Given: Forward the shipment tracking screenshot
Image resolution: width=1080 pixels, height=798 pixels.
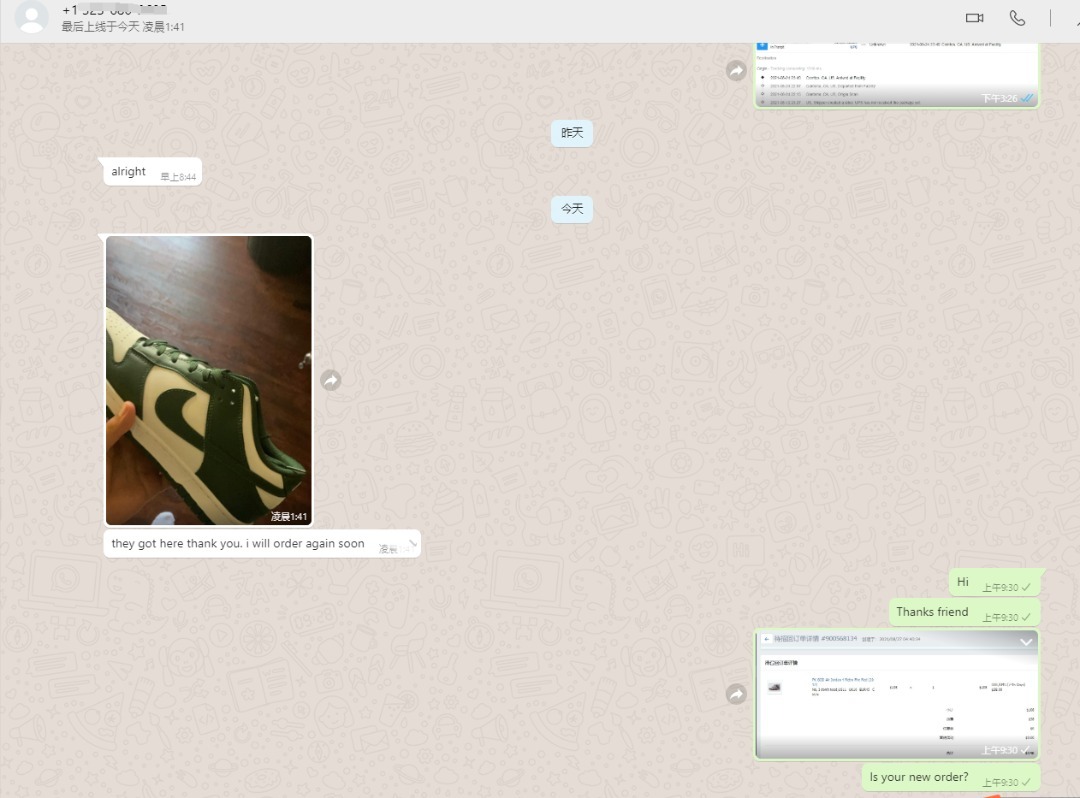Looking at the screenshot, I should click(x=736, y=70).
